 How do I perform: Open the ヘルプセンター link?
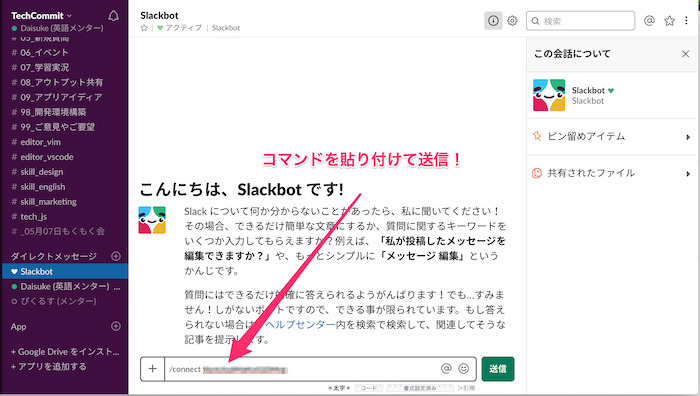pyautogui.click(x=300, y=325)
